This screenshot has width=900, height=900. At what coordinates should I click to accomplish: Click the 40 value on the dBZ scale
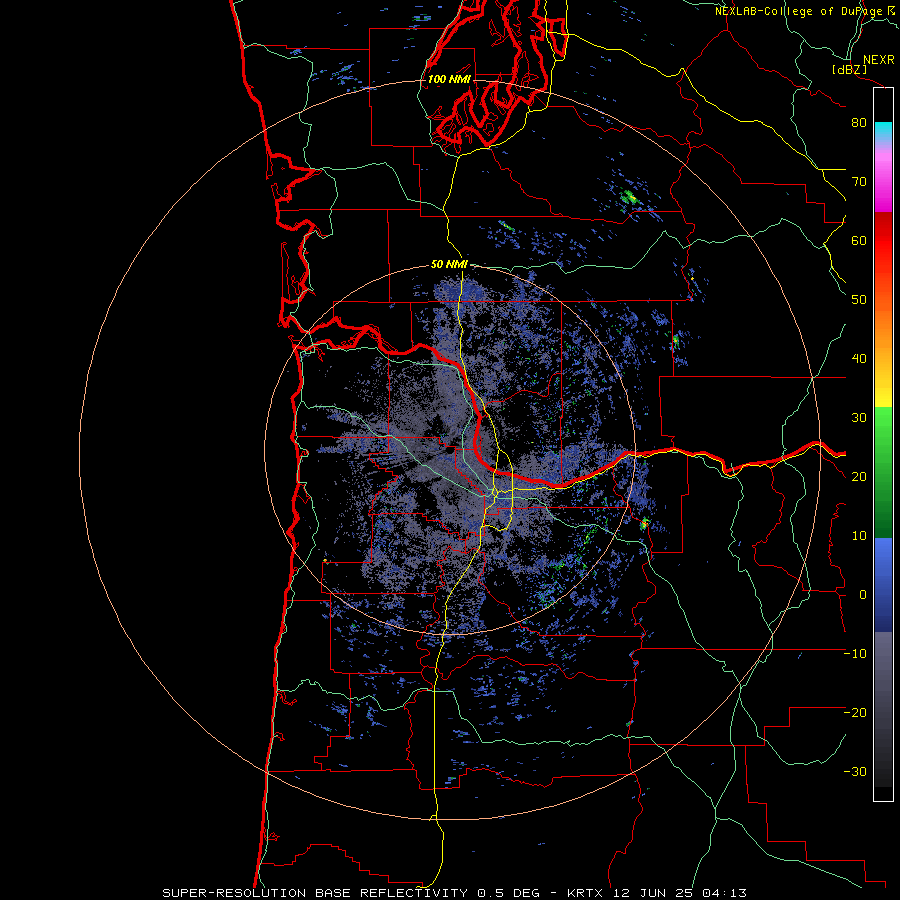pyautogui.click(x=859, y=359)
